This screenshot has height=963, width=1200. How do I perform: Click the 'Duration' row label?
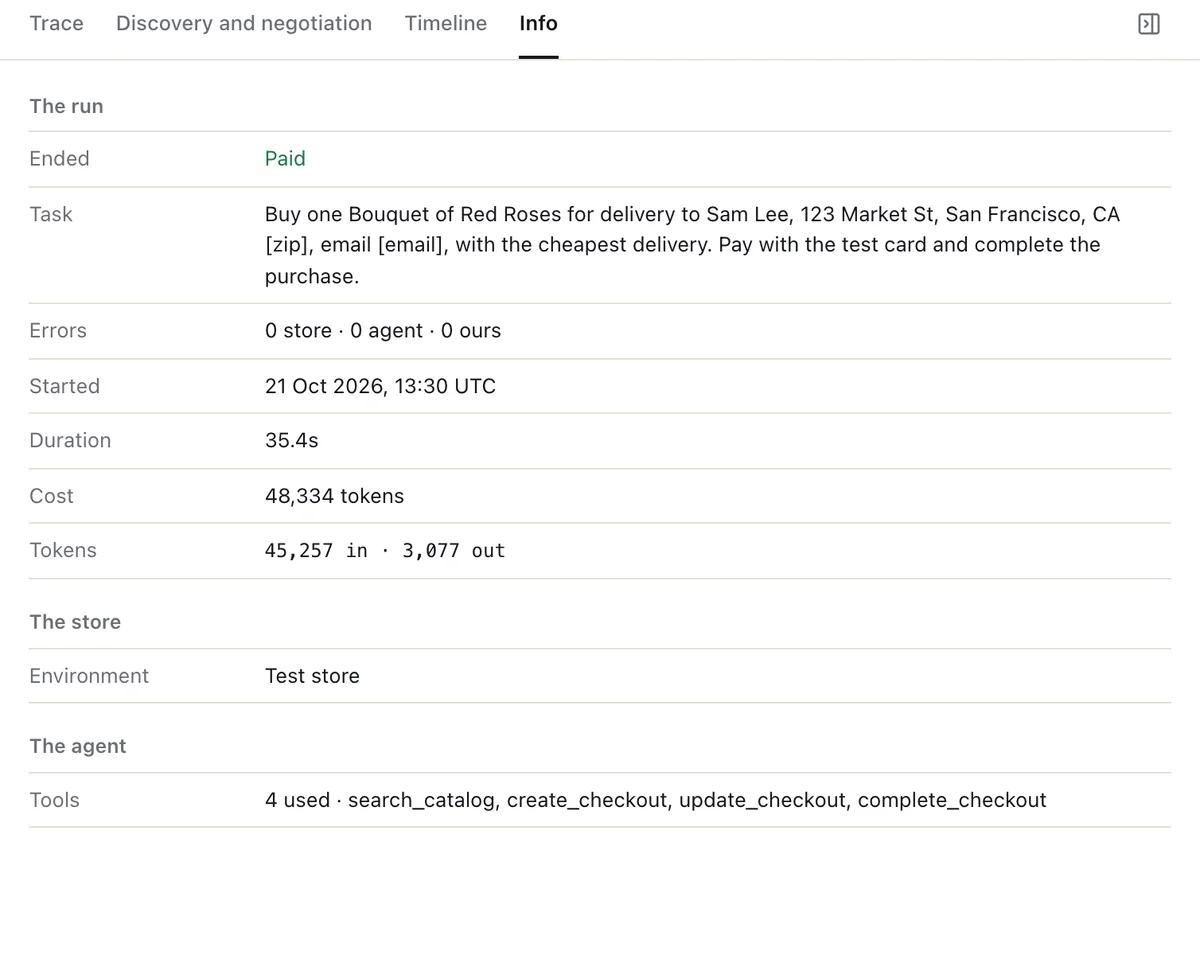tap(70, 440)
